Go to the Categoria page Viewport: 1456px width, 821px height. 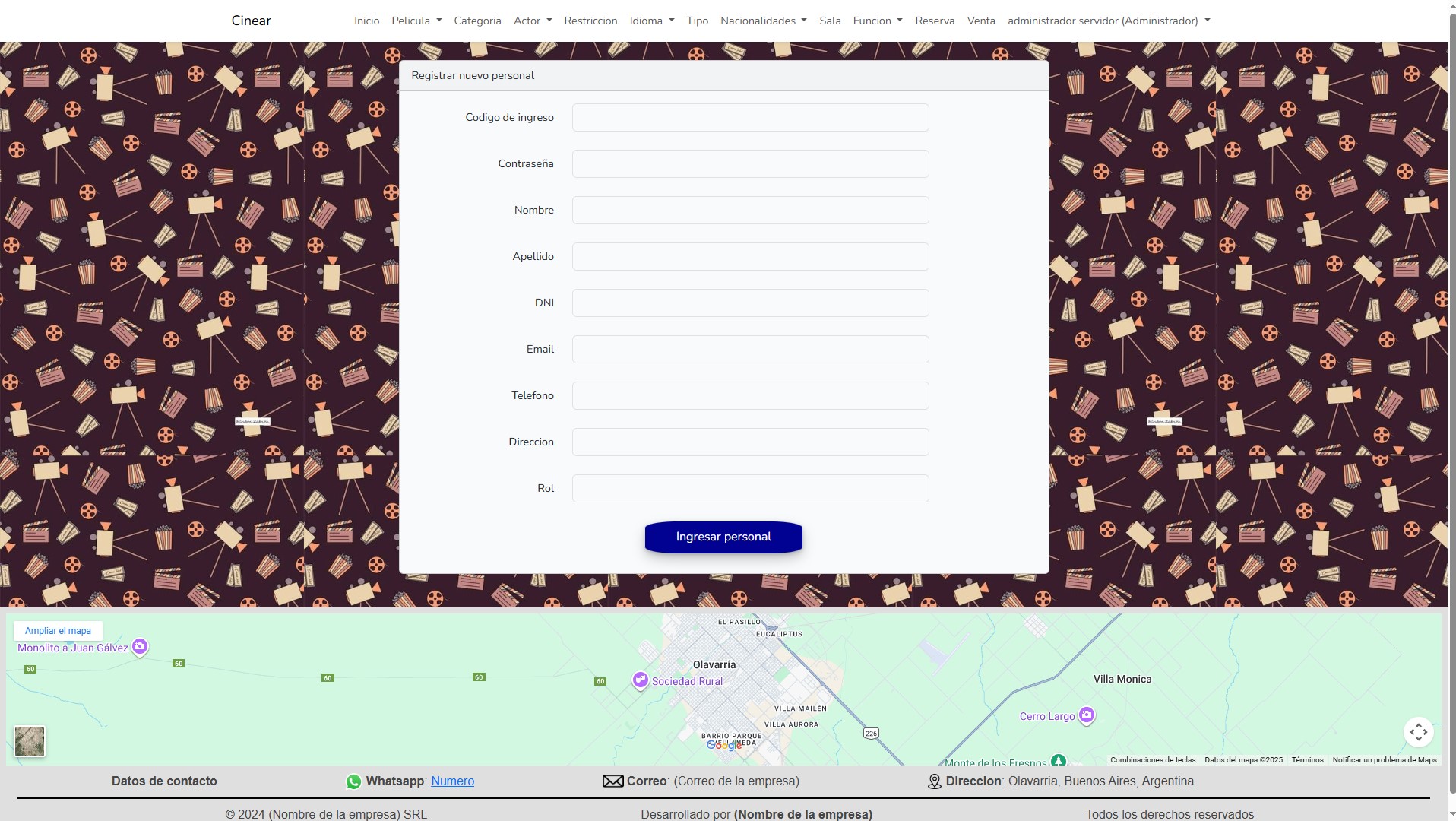(x=477, y=21)
